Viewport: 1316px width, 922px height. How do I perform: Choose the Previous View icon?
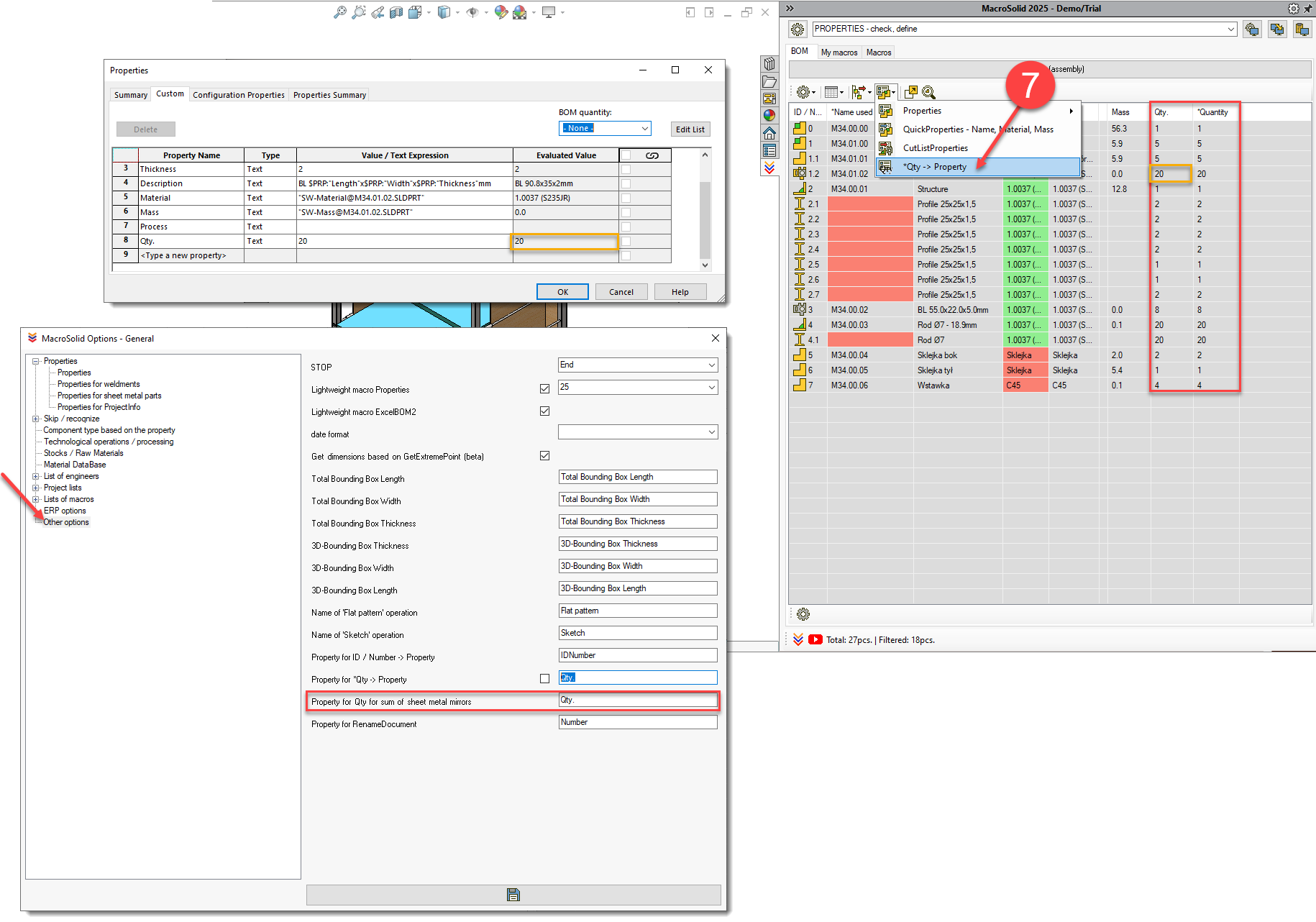coord(378,12)
